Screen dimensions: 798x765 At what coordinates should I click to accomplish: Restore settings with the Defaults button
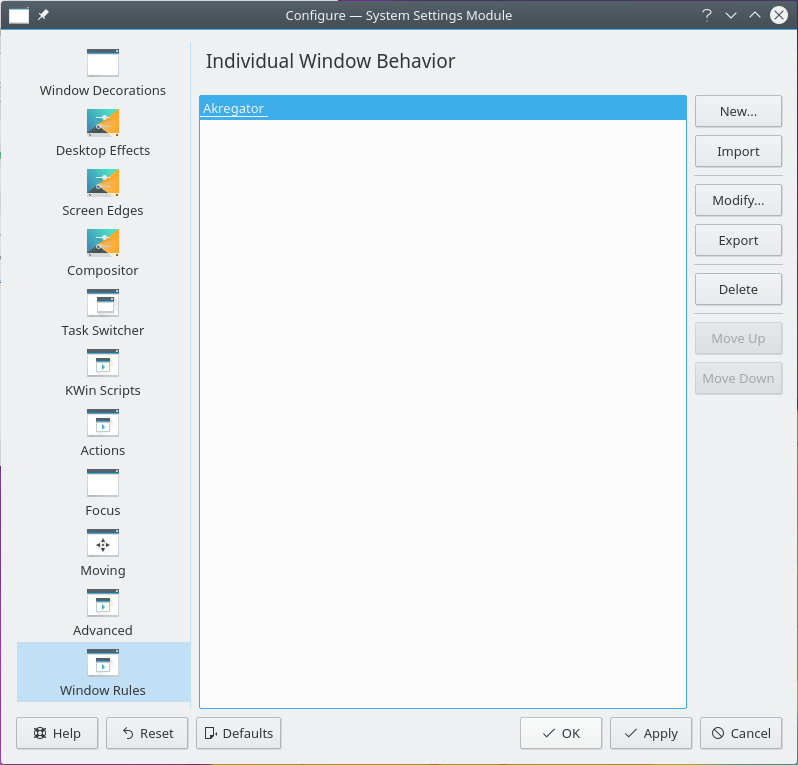(238, 733)
